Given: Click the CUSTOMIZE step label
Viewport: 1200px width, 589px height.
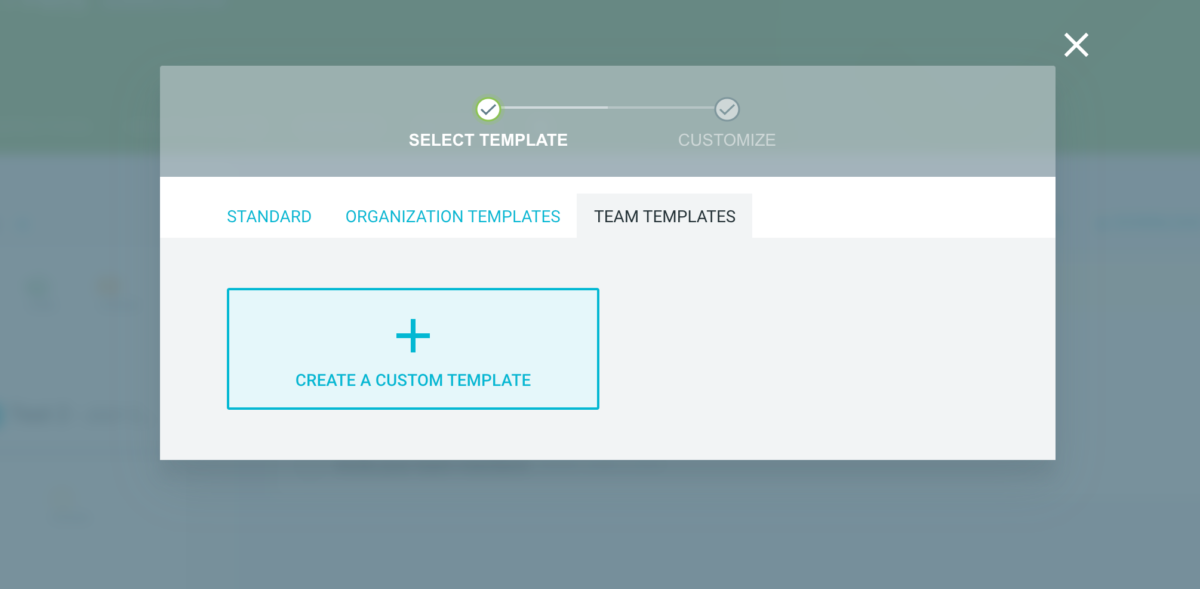Looking at the screenshot, I should [x=727, y=140].
